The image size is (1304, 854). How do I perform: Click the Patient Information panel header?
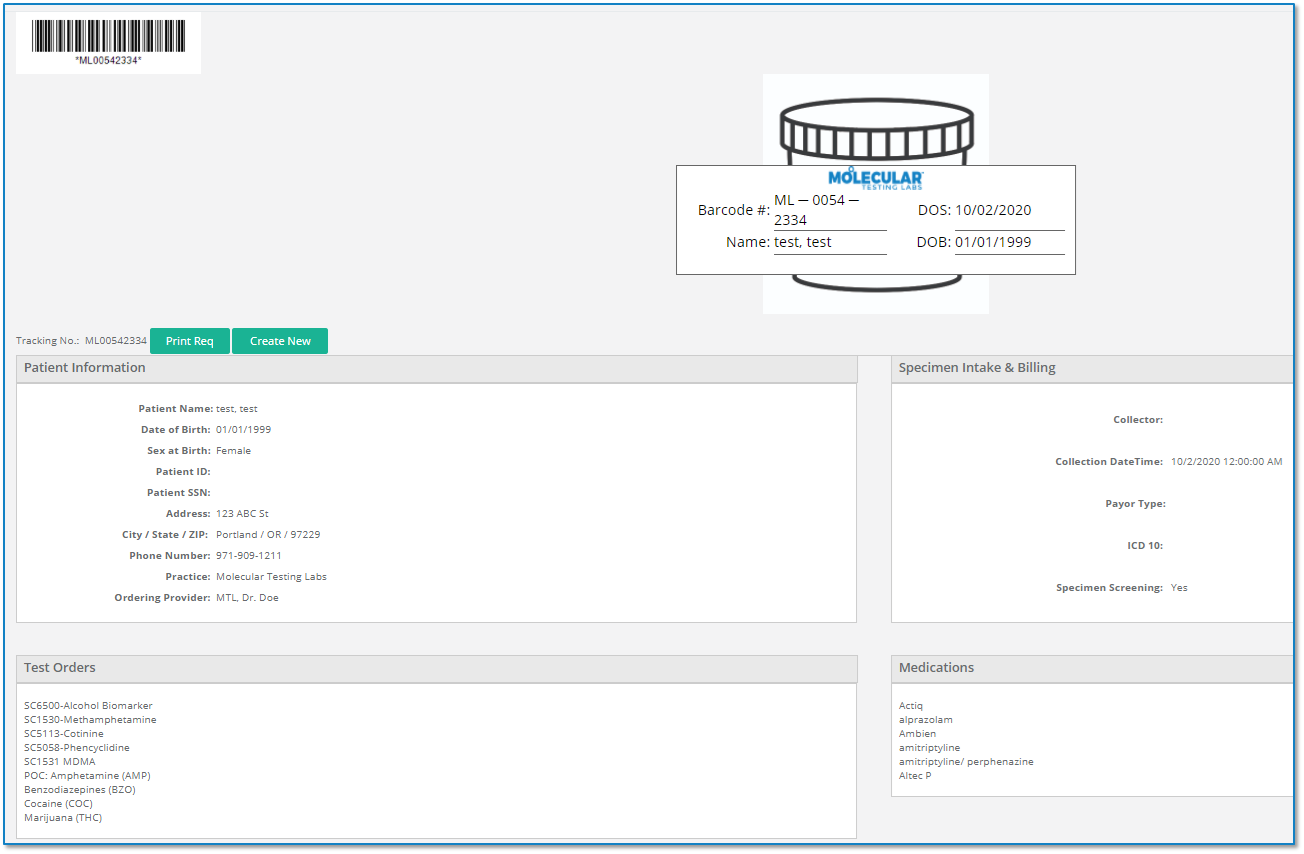[84, 368]
